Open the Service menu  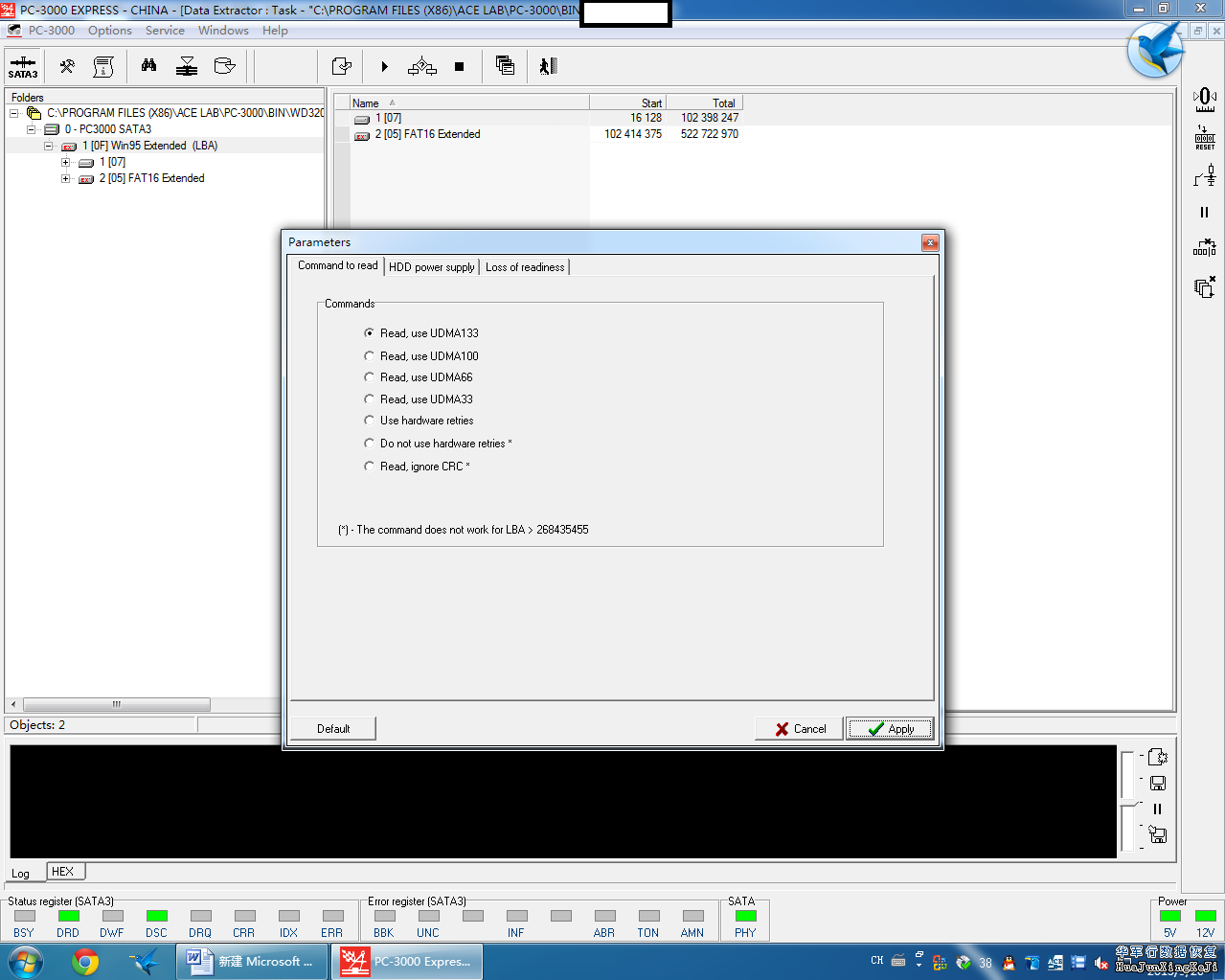pos(165,31)
